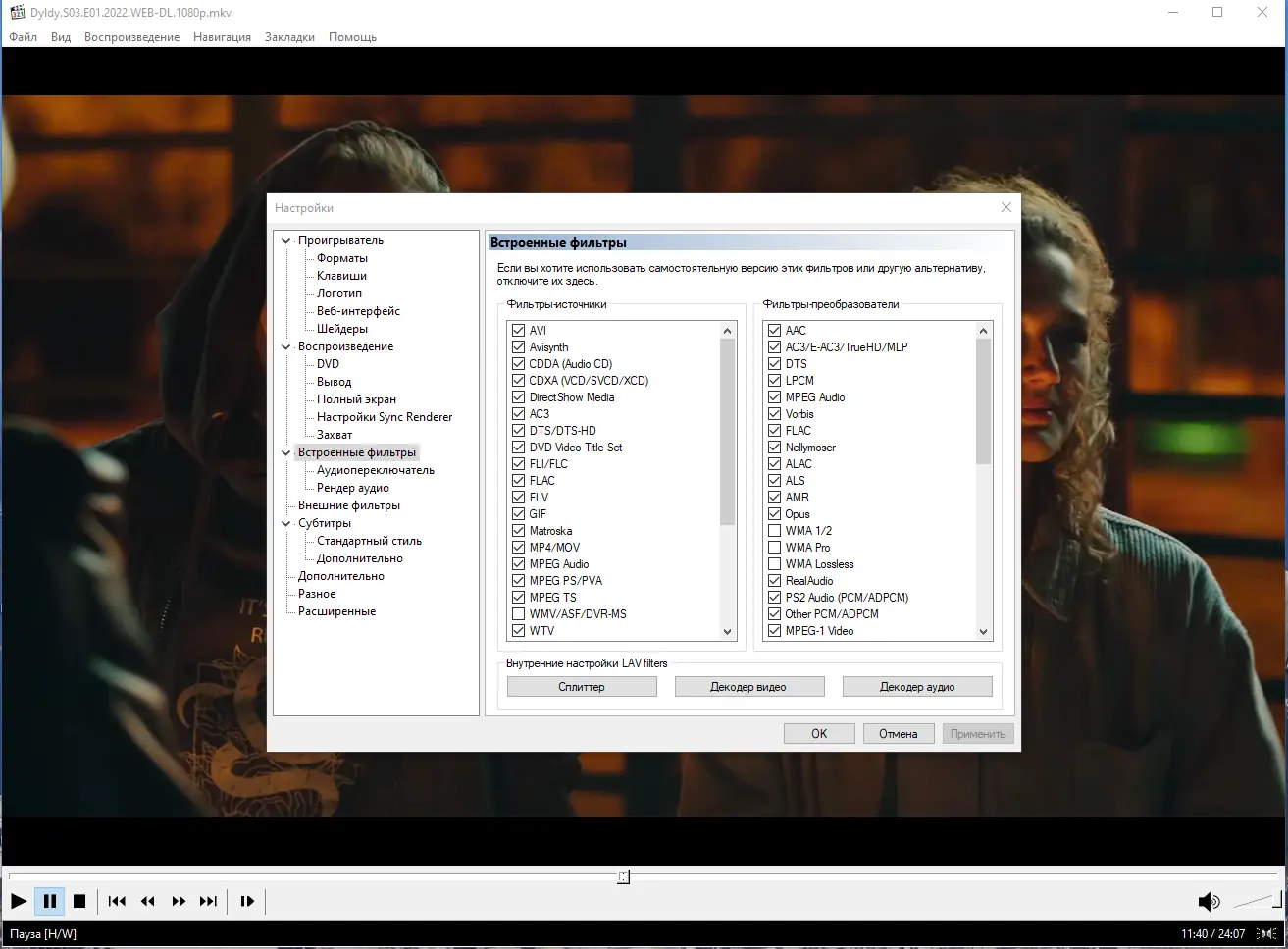Uncheck the AAC transform filter
Viewport: 1288px width, 949px height.
coord(774,331)
